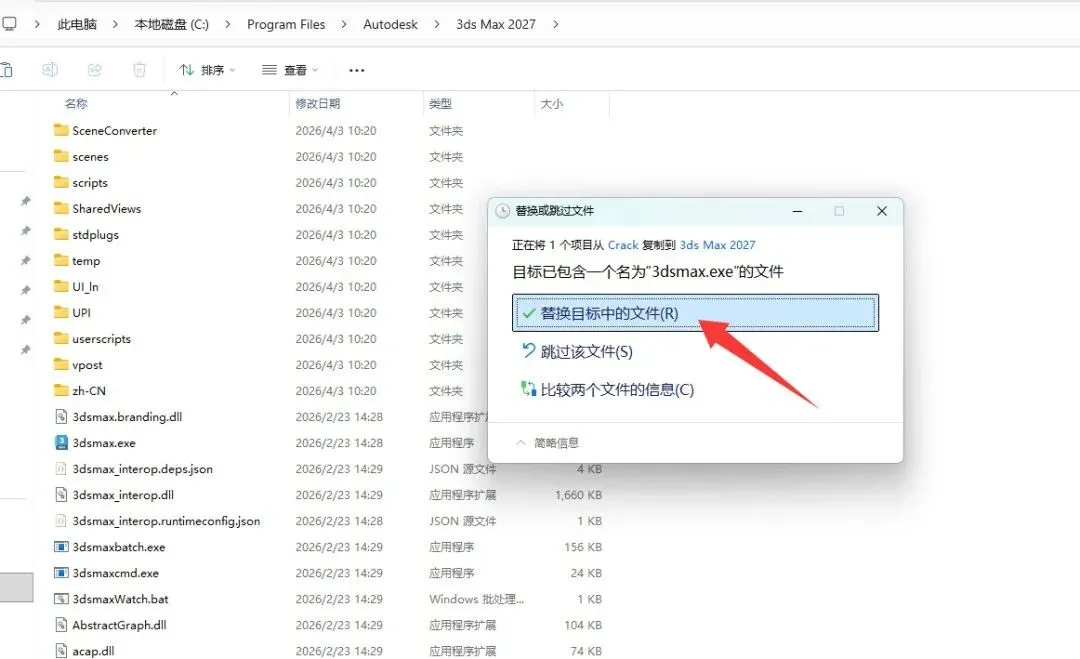This screenshot has width=1080, height=659.
Task: Select the acap.dll file icon
Action: (61, 651)
